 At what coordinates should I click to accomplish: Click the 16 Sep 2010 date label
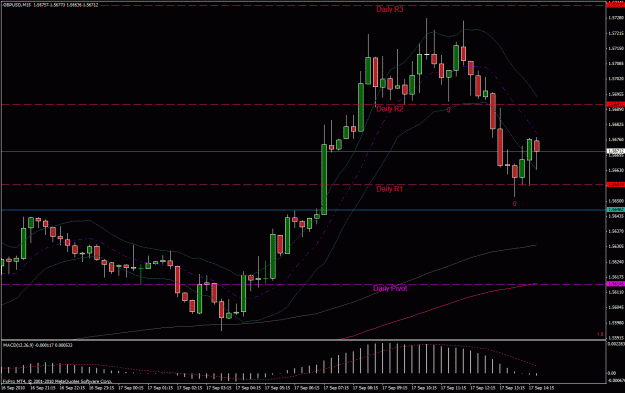tap(13, 387)
